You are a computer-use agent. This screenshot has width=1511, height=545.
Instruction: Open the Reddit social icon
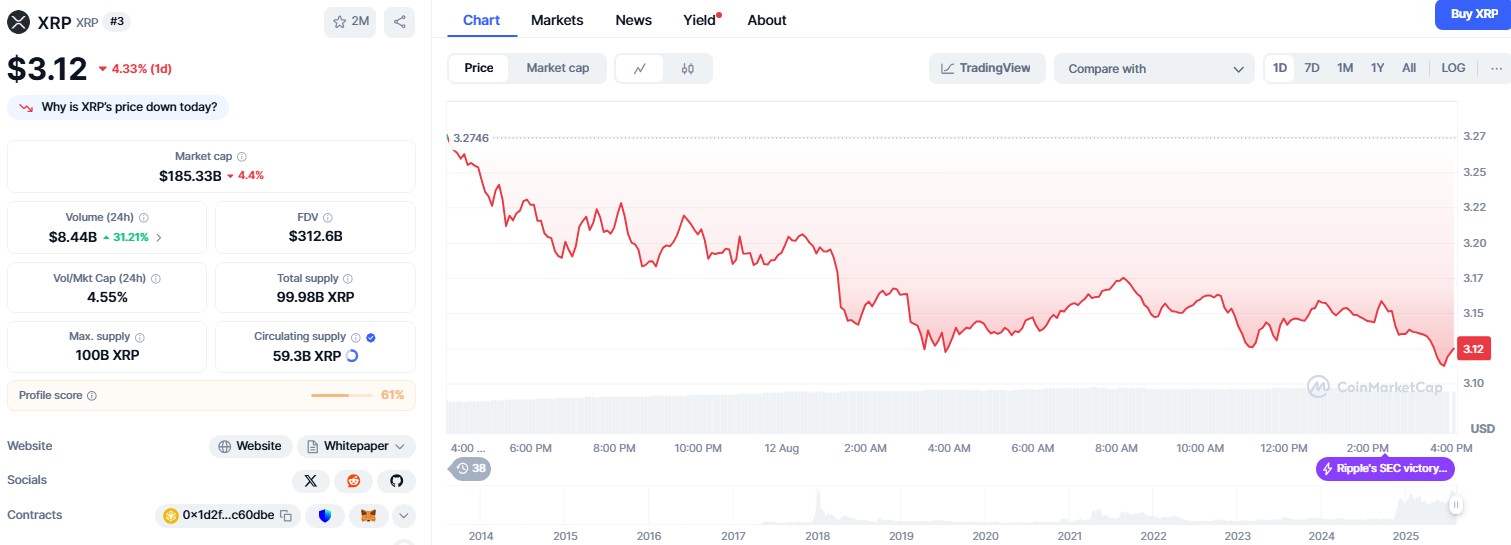click(x=353, y=481)
